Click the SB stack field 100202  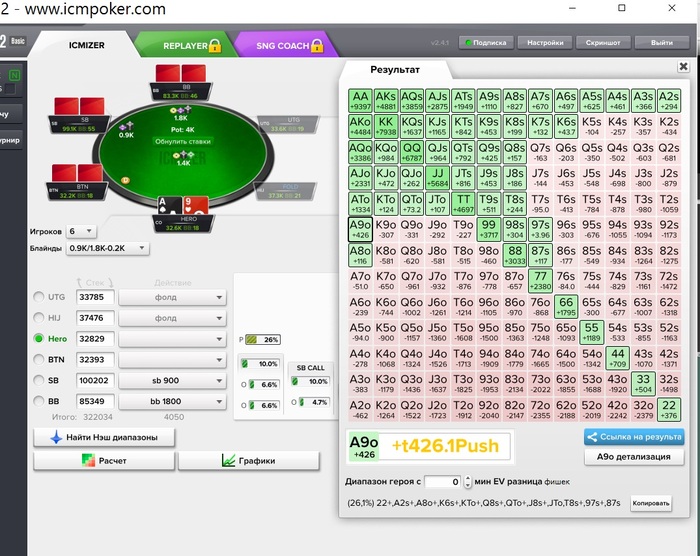pyautogui.click(x=95, y=380)
